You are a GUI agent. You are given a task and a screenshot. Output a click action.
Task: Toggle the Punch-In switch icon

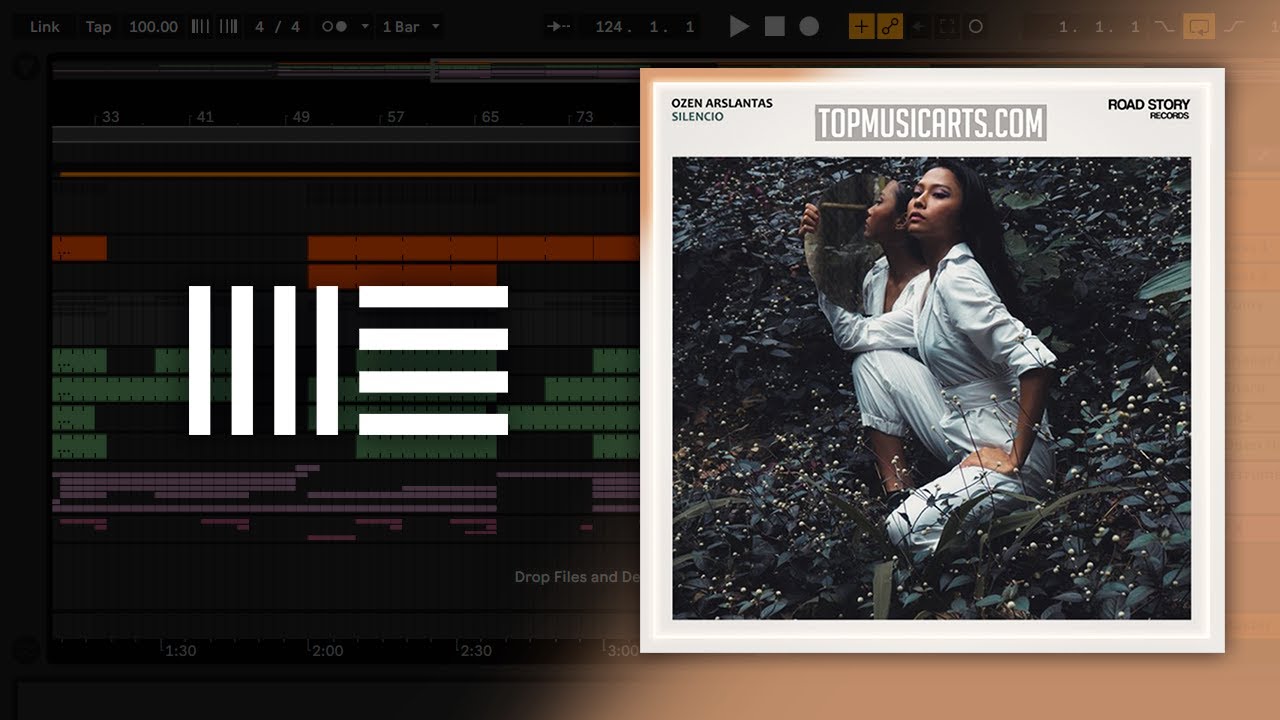pos(1163,27)
